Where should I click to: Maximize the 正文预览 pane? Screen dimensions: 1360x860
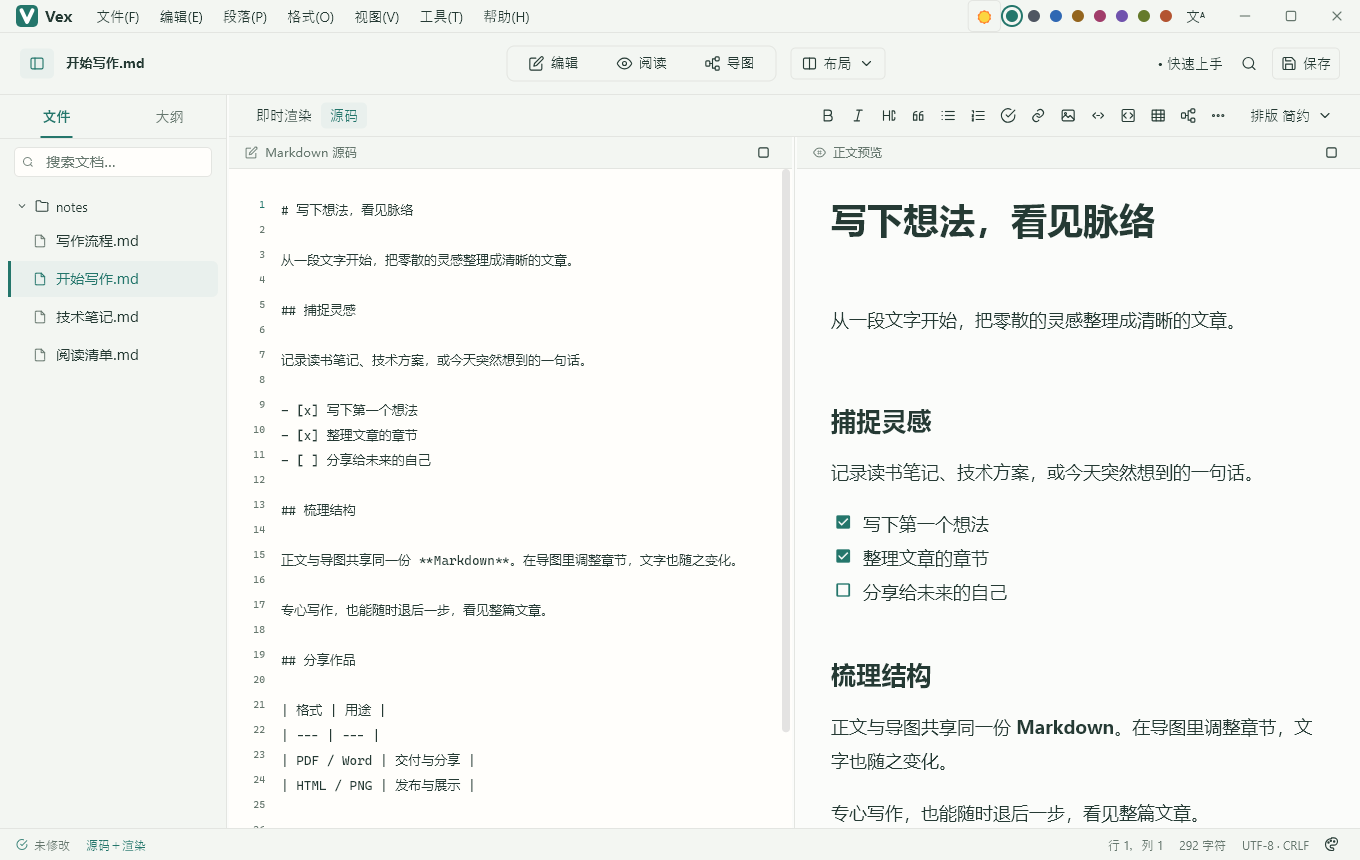tap(1331, 153)
